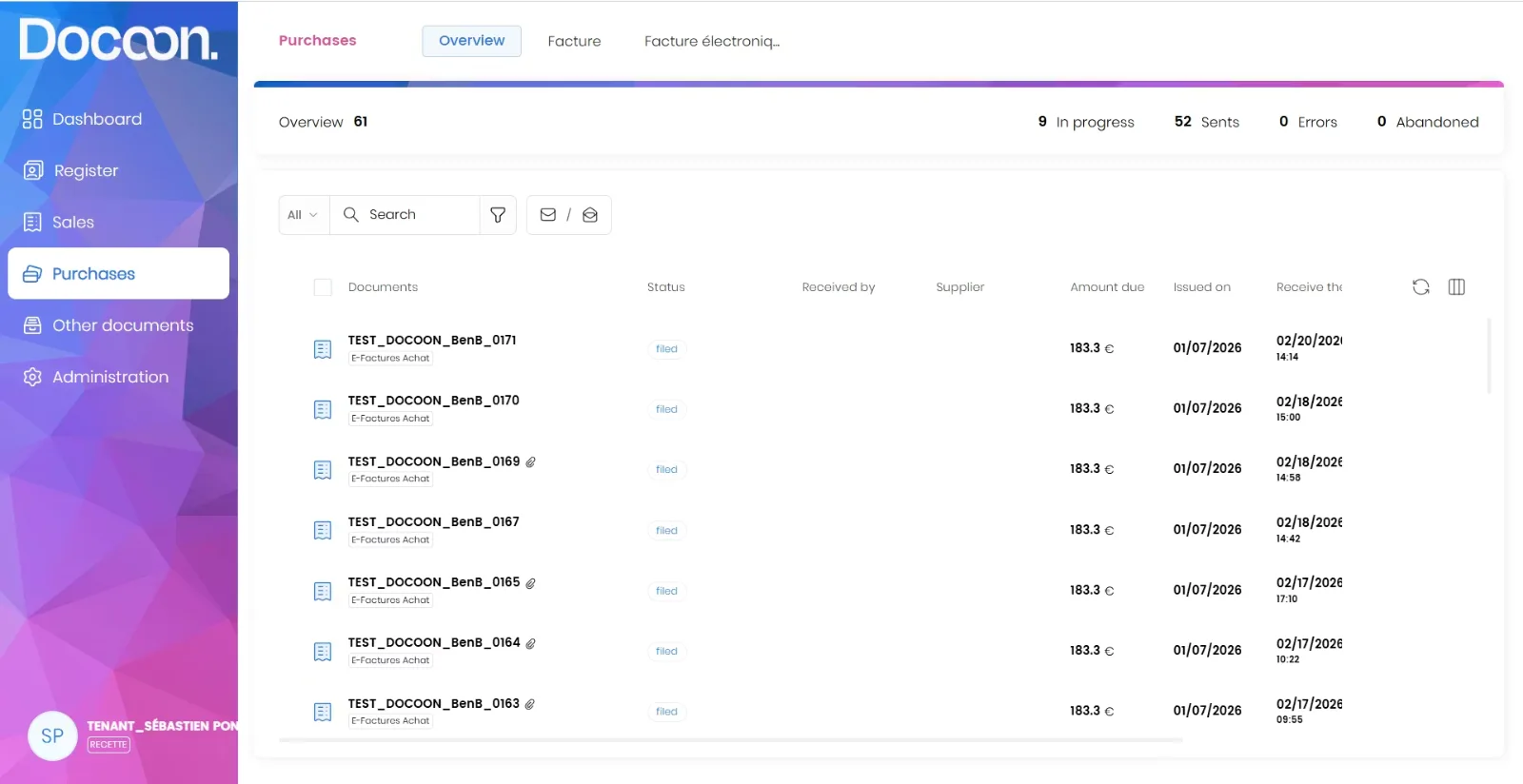Click the horizontal table scrollbar
Screen dimensions: 1523x784
[731, 739]
